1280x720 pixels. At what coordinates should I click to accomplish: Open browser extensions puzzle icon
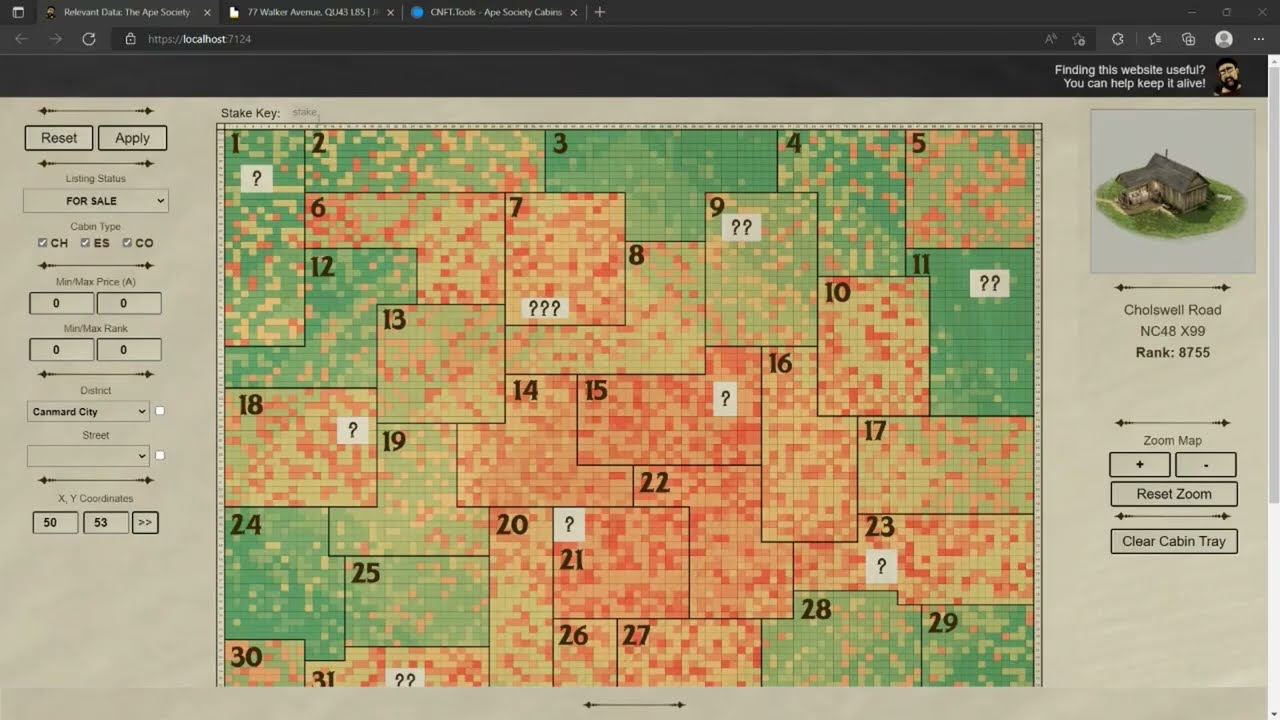point(1118,39)
